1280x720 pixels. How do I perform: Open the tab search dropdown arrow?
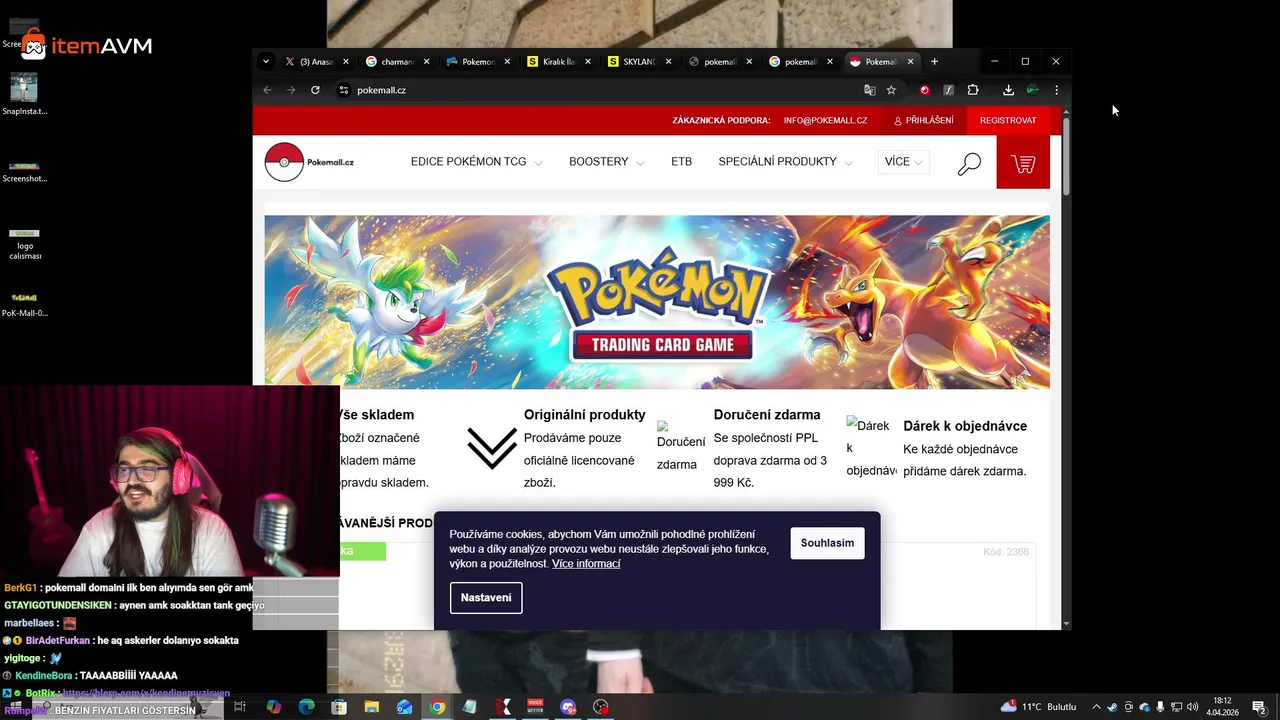click(265, 61)
